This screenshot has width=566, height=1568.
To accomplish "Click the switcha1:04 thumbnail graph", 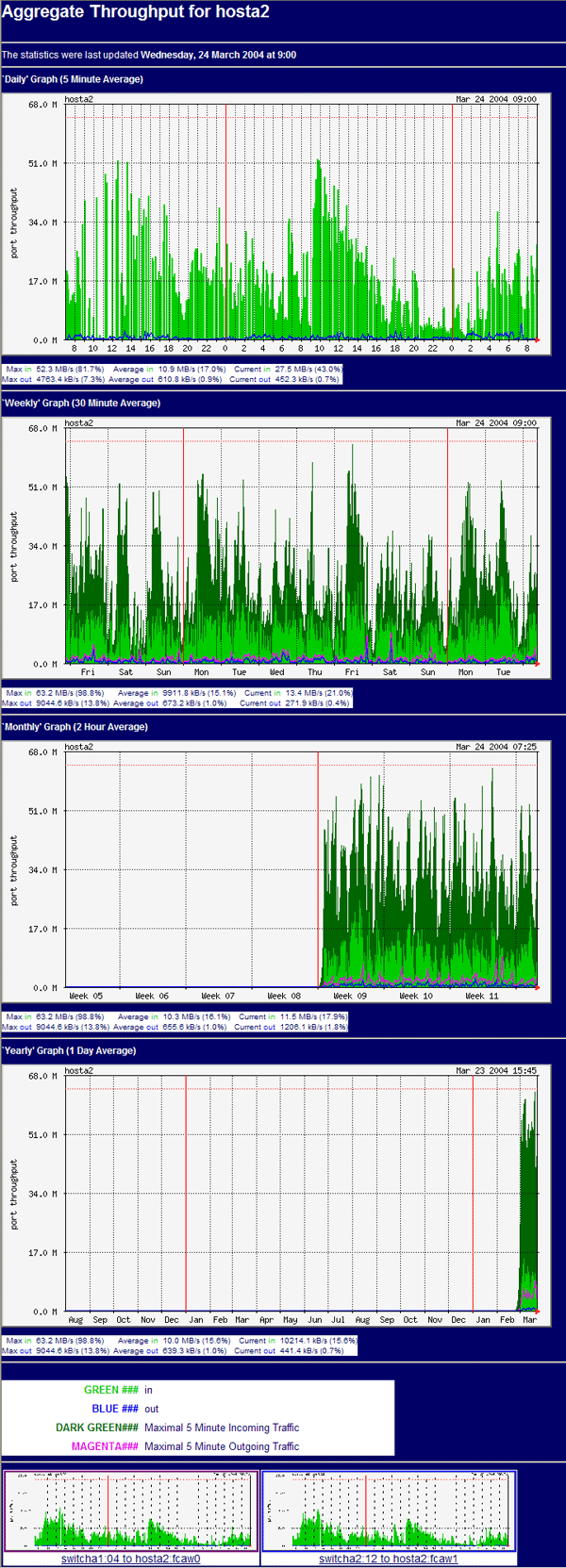I will click(x=130, y=1510).
